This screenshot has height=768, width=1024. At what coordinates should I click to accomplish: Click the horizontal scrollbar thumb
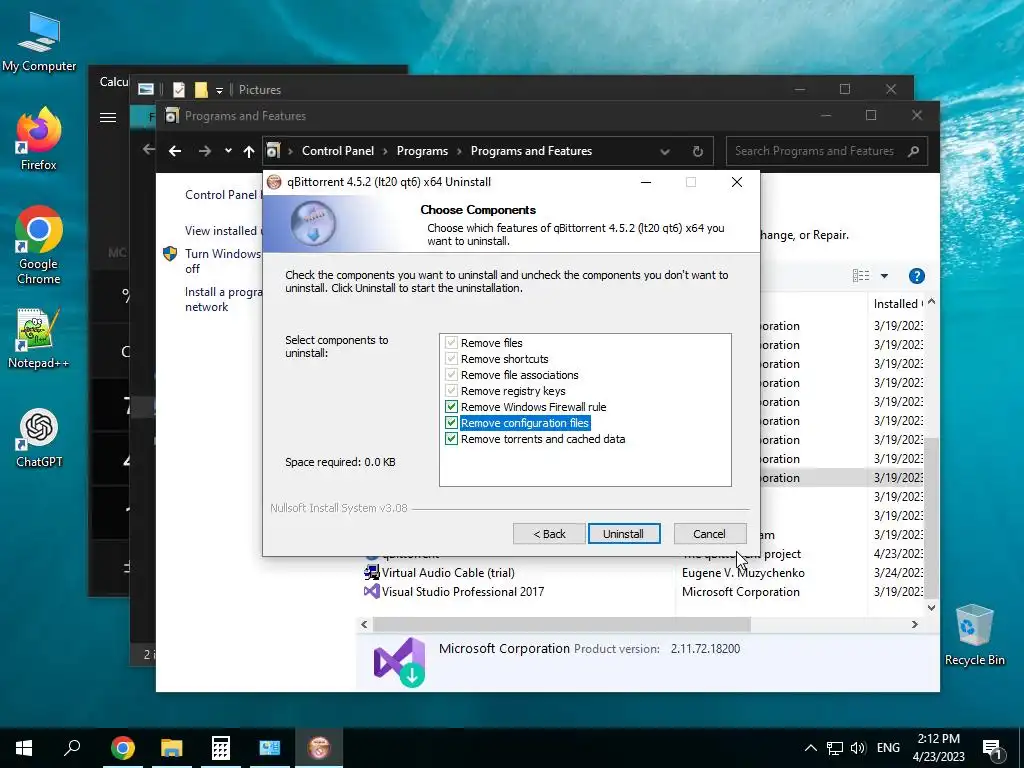[562, 624]
